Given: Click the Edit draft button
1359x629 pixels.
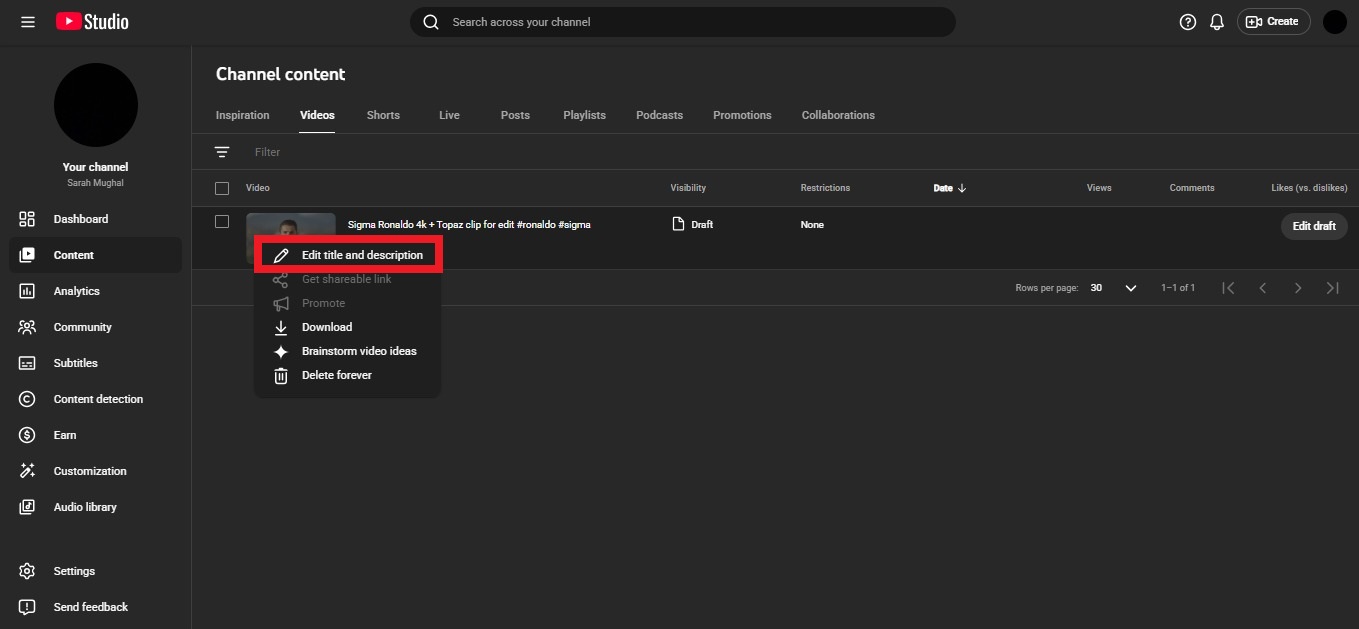Looking at the screenshot, I should (x=1313, y=225).
